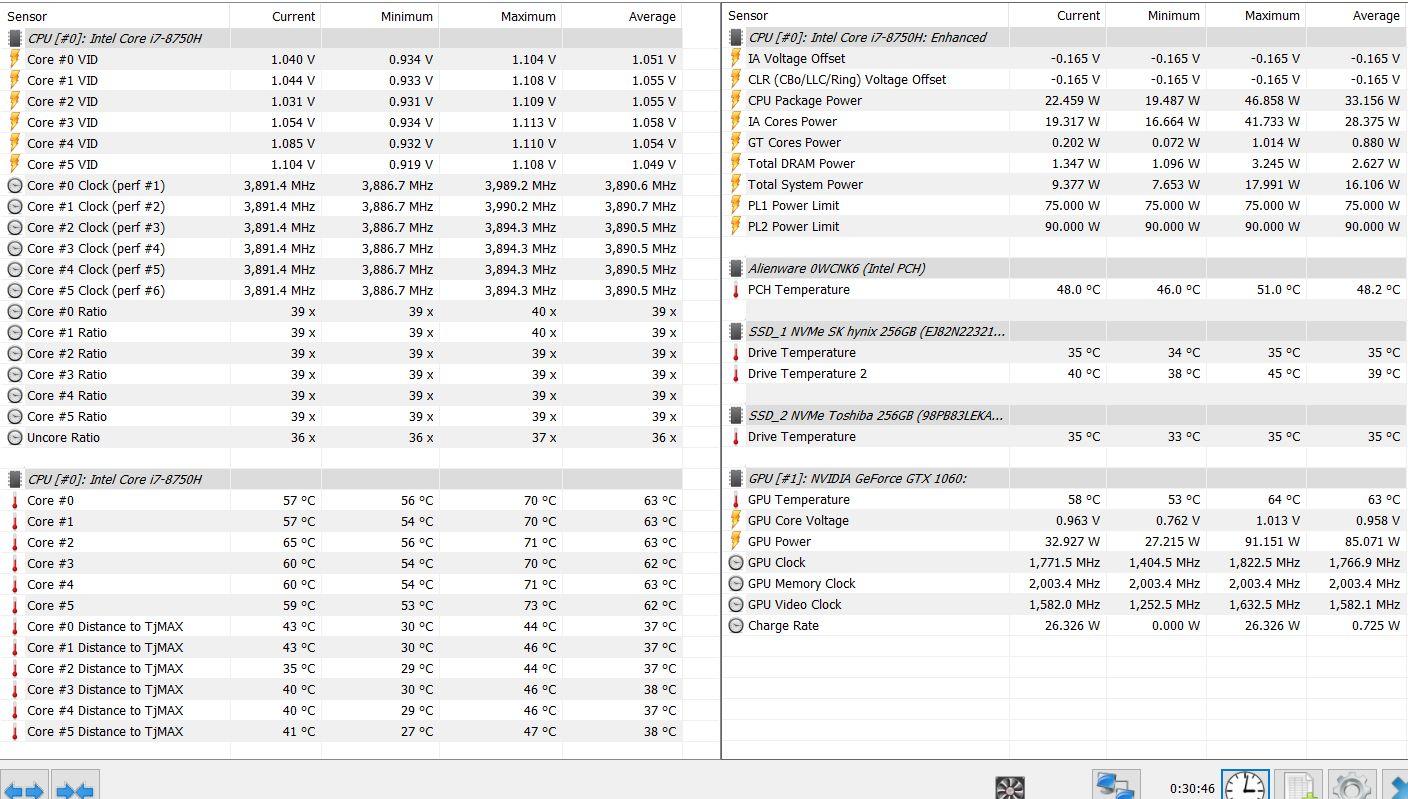Select the Core #1 Distance to TjMAX row
Viewport: 1408px width, 799px height.
(341, 647)
